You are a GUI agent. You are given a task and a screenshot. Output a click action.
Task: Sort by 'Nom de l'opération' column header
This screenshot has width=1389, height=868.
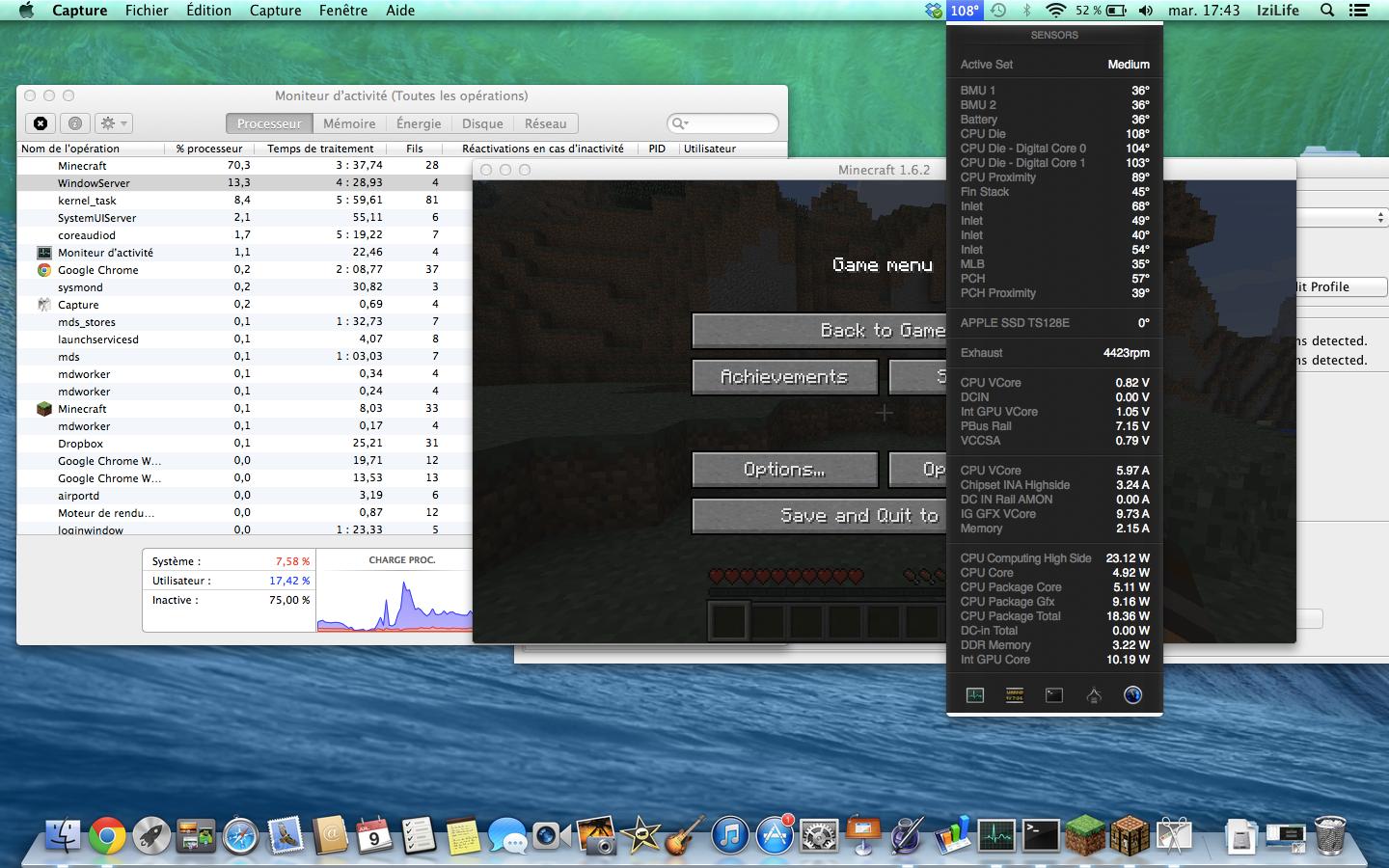(x=91, y=149)
